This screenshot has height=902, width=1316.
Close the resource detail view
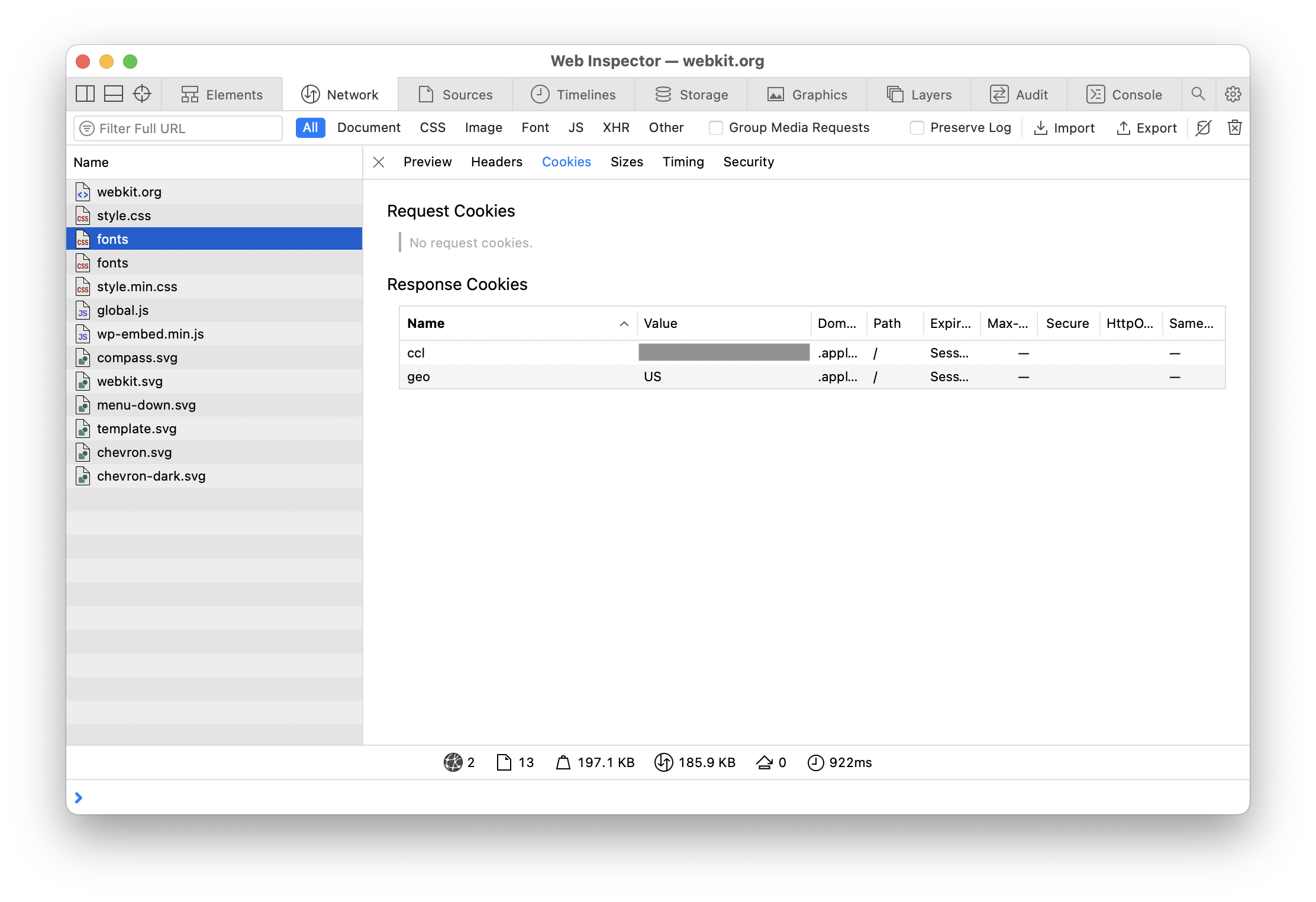pyautogui.click(x=379, y=162)
